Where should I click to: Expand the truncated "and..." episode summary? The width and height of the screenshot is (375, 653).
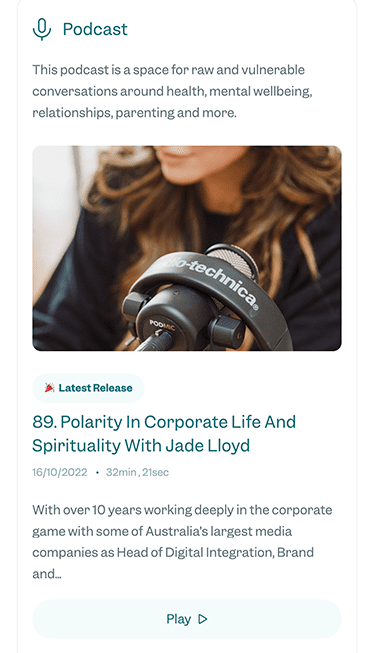47,574
